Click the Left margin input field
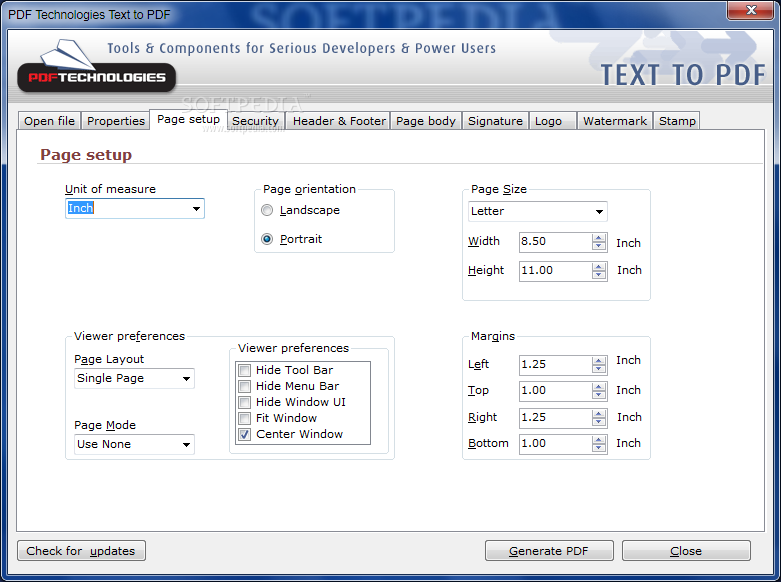The width and height of the screenshot is (781, 582). [555, 365]
